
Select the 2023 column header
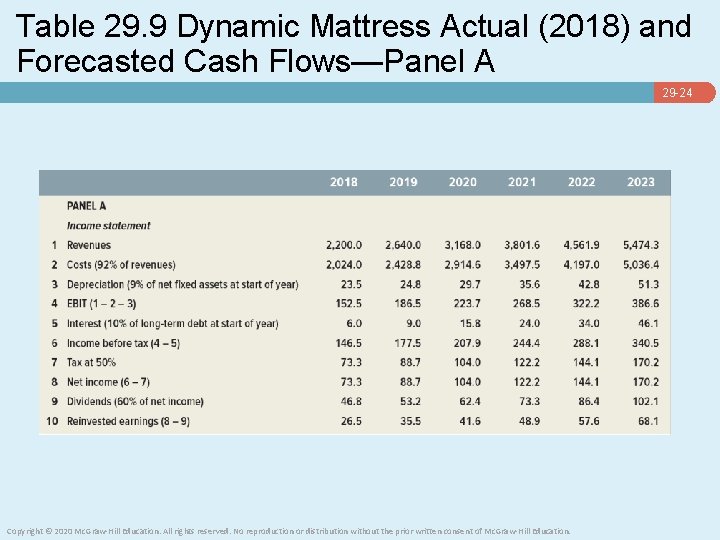click(641, 182)
